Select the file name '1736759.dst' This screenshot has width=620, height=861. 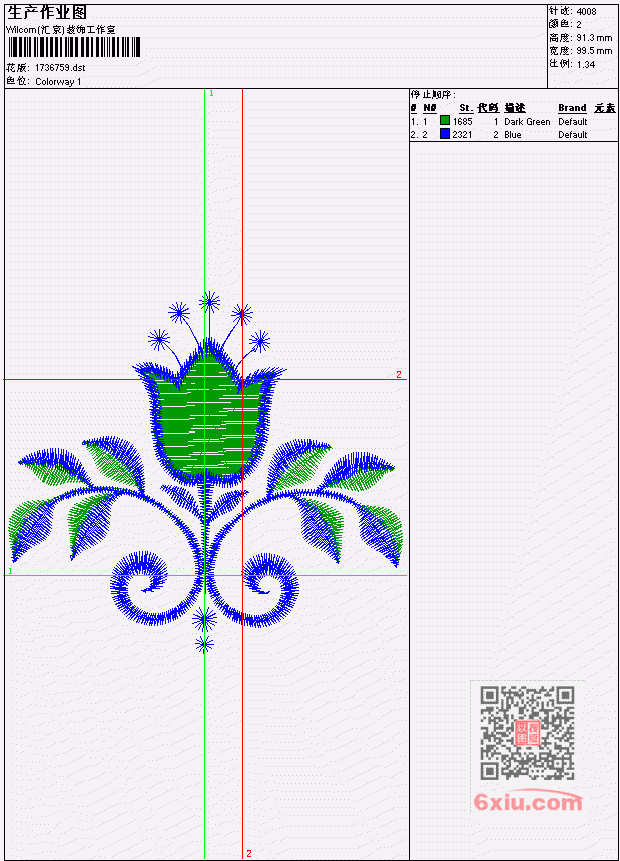60,68
